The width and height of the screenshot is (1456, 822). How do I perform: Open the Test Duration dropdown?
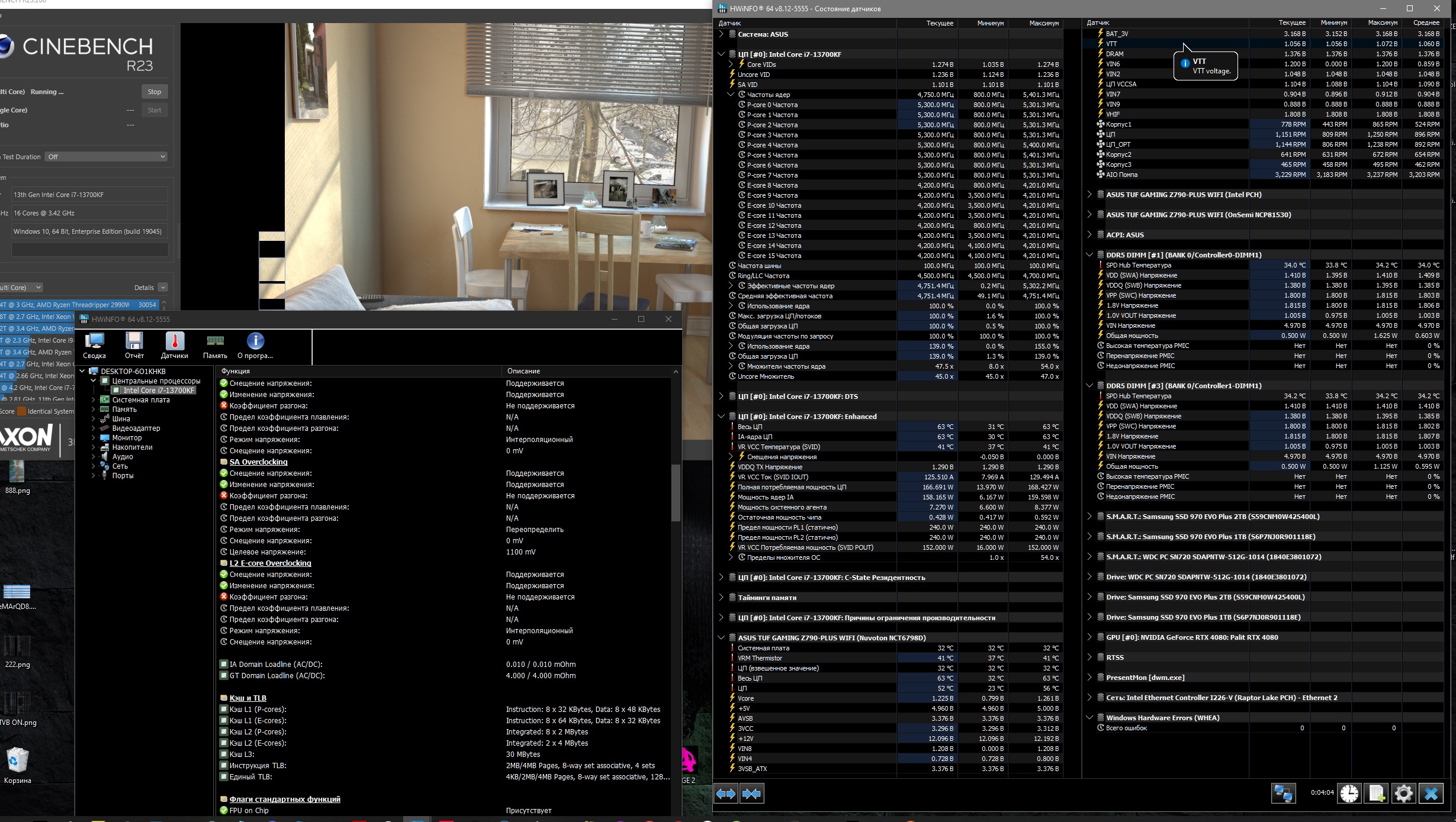[107, 157]
